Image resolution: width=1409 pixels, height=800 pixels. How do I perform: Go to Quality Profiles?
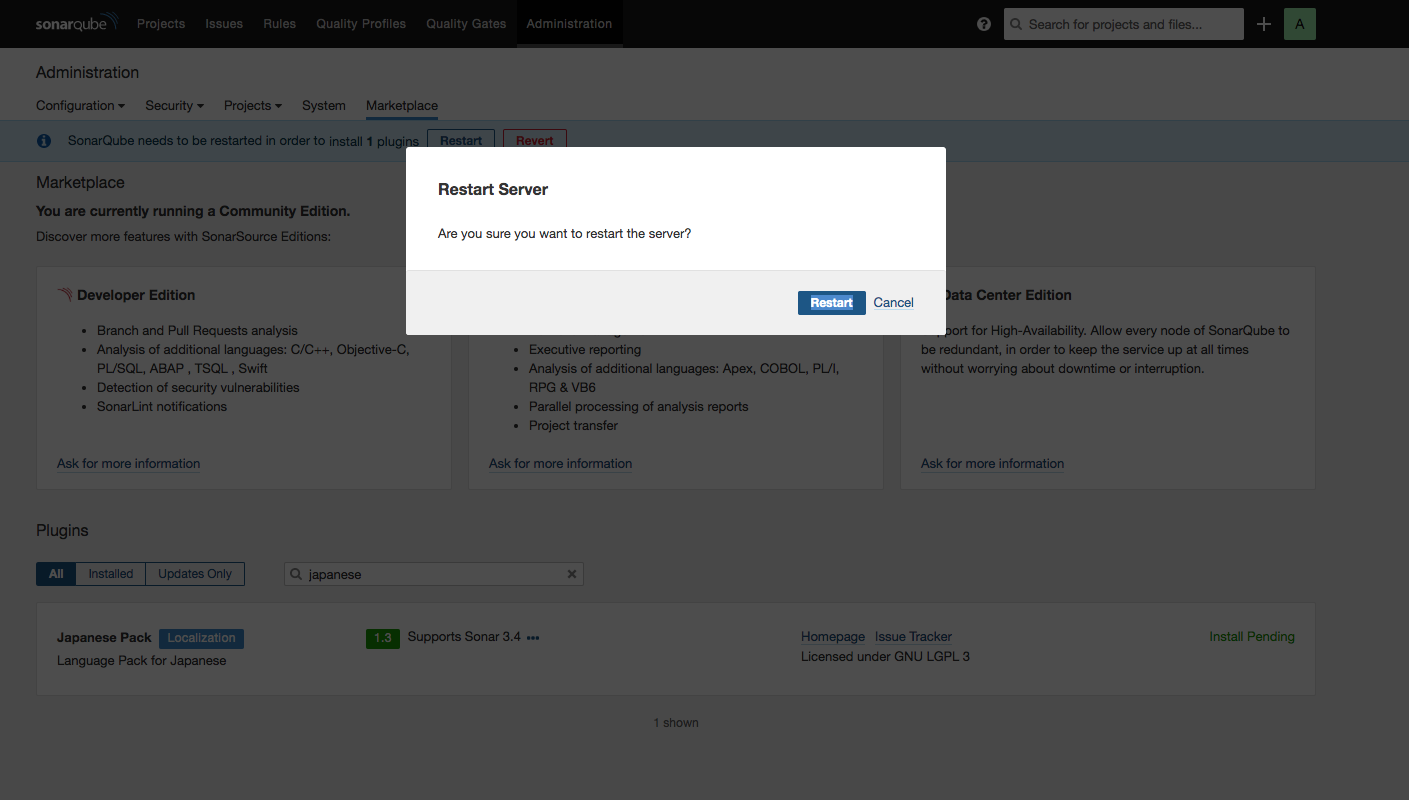[361, 24]
